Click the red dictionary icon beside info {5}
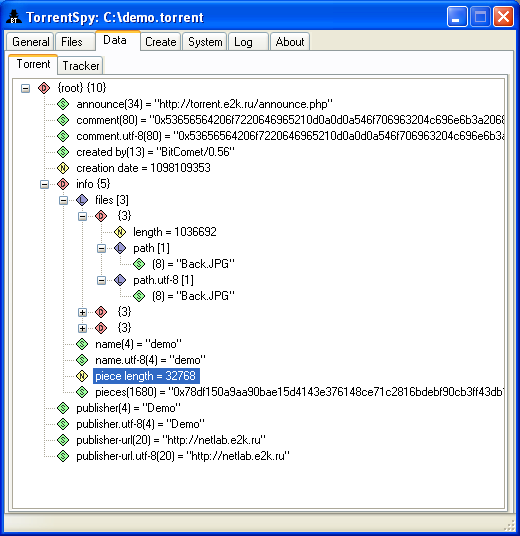This screenshot has height=536, width=520. click(x=63, y=184)
